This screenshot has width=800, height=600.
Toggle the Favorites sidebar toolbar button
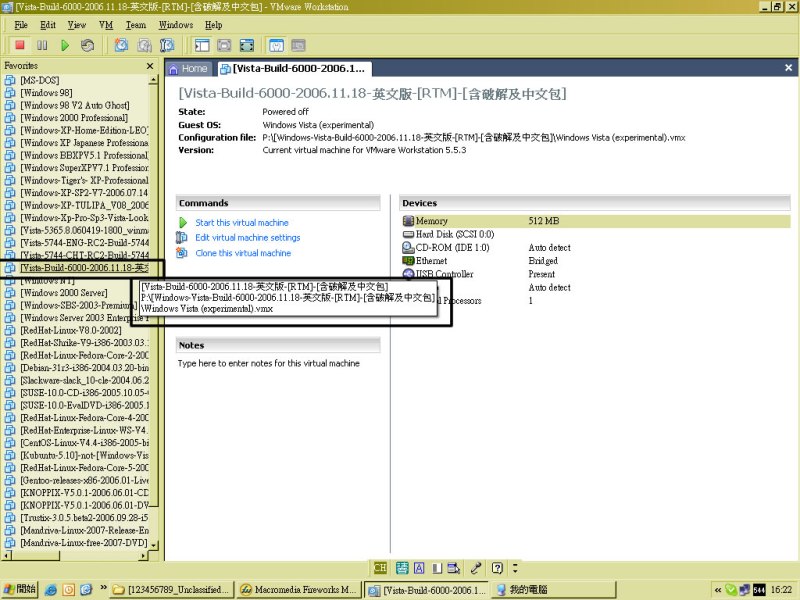[x=202, y=45]
